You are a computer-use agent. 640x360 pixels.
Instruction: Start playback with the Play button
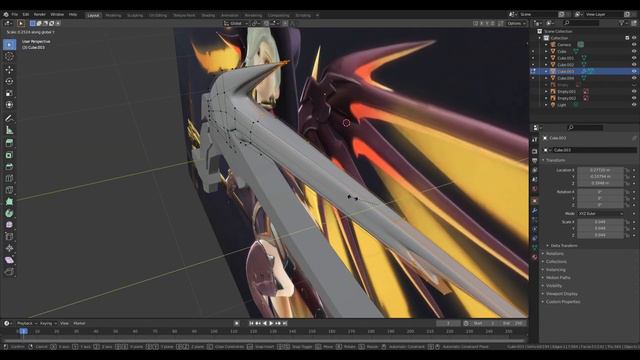pos(271,323)
